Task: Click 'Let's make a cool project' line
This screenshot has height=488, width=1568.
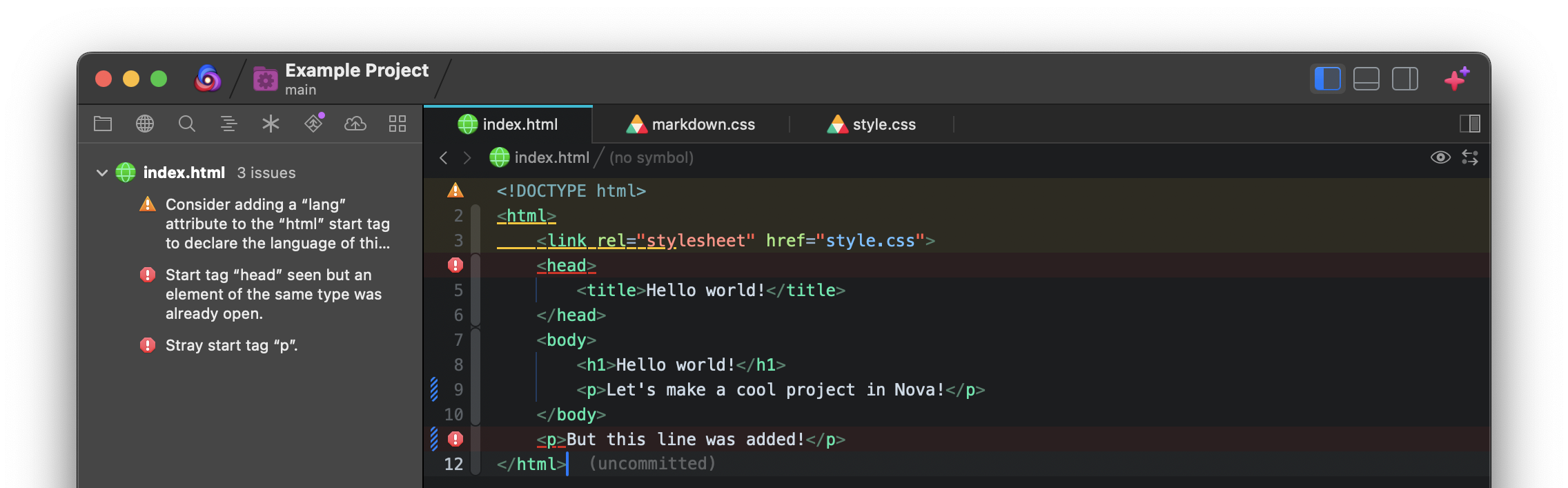Action: [781, 389]
